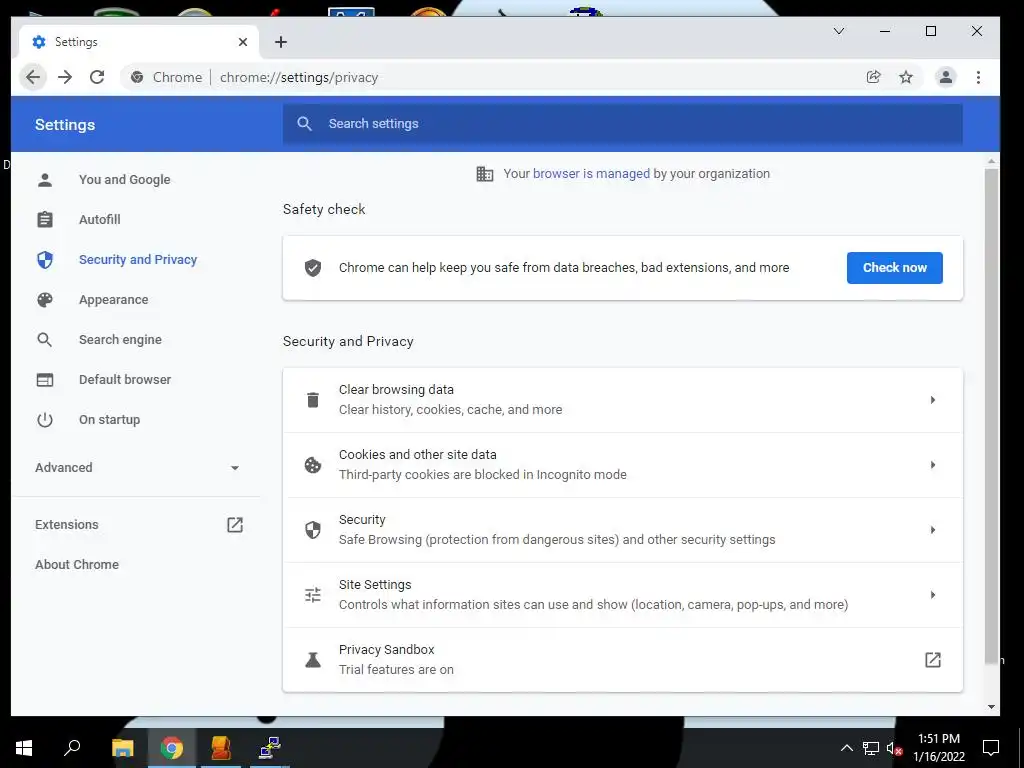Screen dimensions: 1024x768
Task: Open Windows taskbar search
Action: [72, 748]
